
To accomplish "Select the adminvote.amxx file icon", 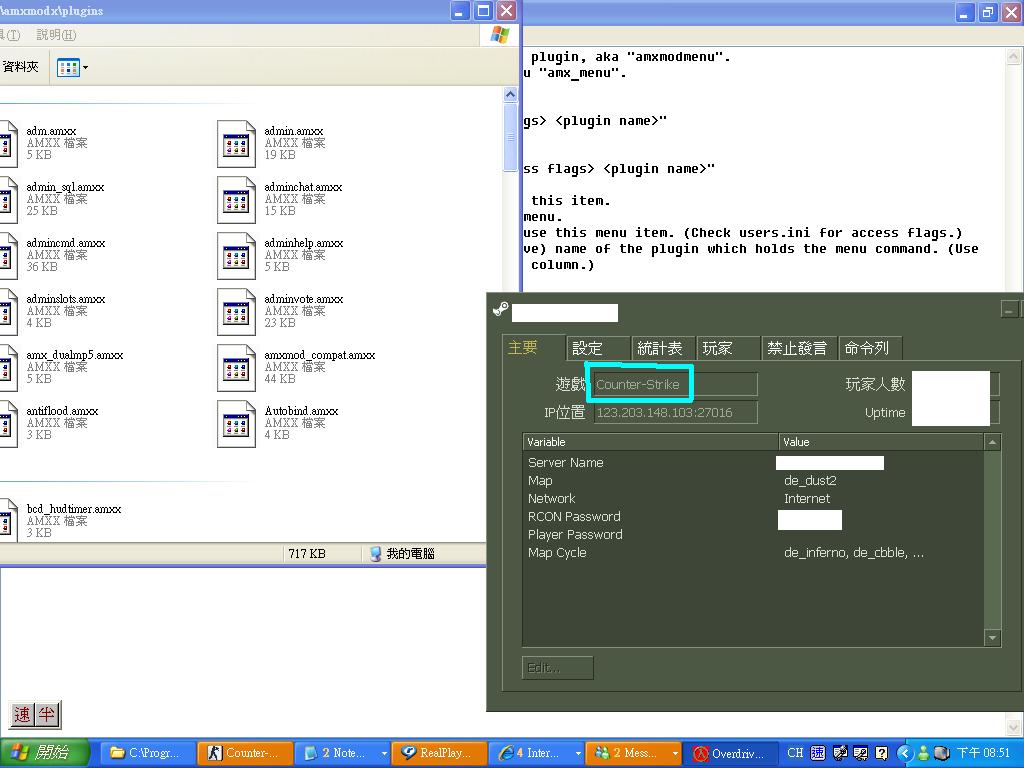I will tap(236, 312).
